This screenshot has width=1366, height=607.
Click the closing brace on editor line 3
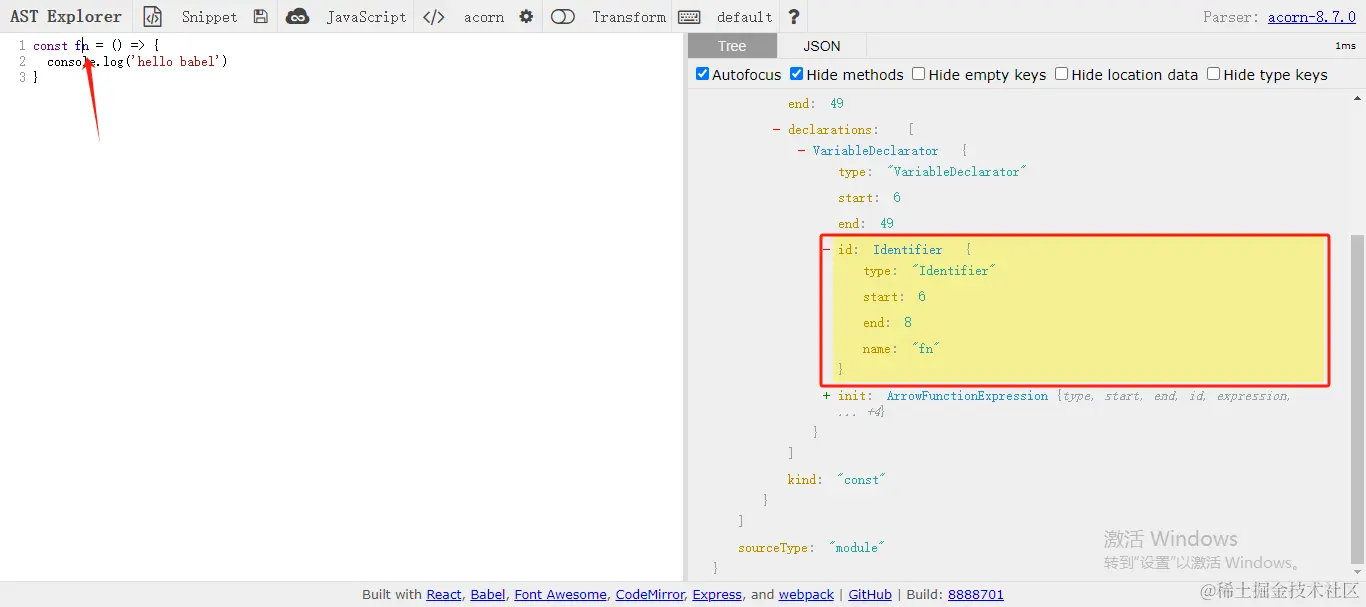[36, 77]
